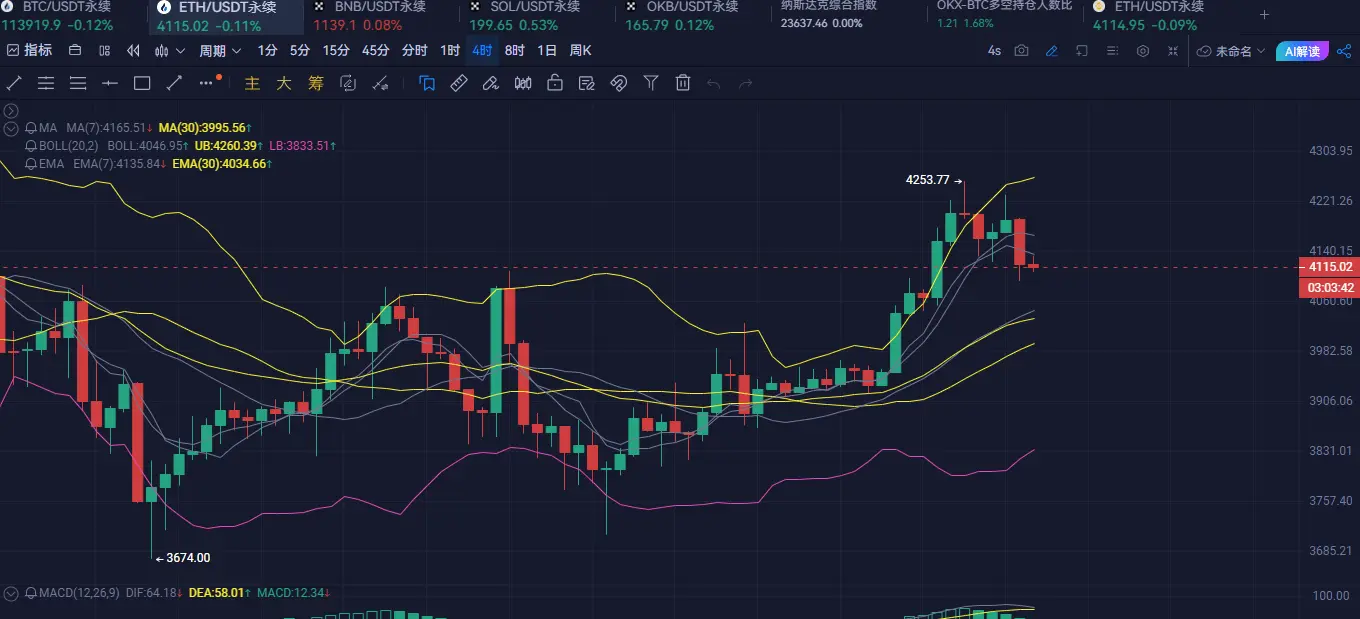Click the note edit icon
This screenshot has height=619, width=1360.
[586, 83]
